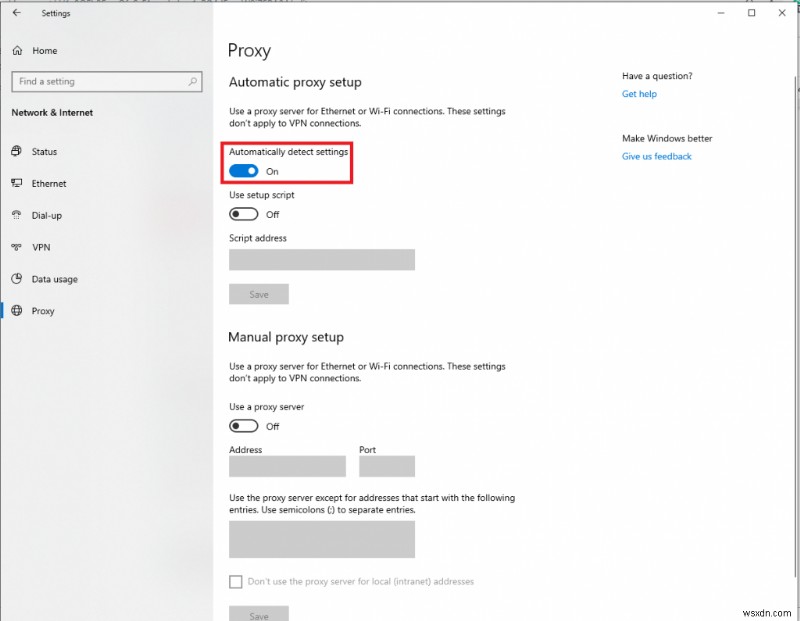Click inside the Script address field
Screen dimensions: 800x621
[321, 259]
